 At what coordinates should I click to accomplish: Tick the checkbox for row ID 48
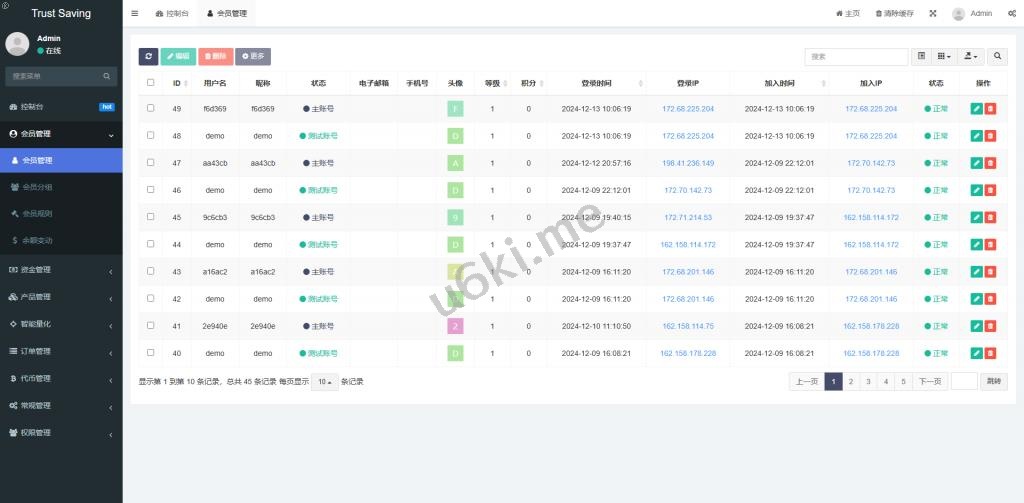click(x=151, y=135)
